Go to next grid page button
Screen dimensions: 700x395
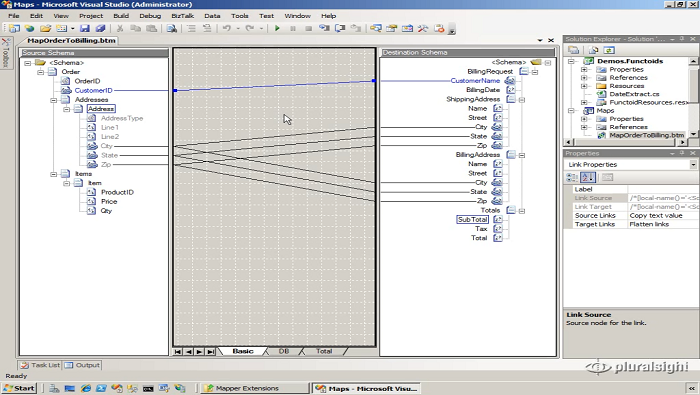[x=199, y=352]
